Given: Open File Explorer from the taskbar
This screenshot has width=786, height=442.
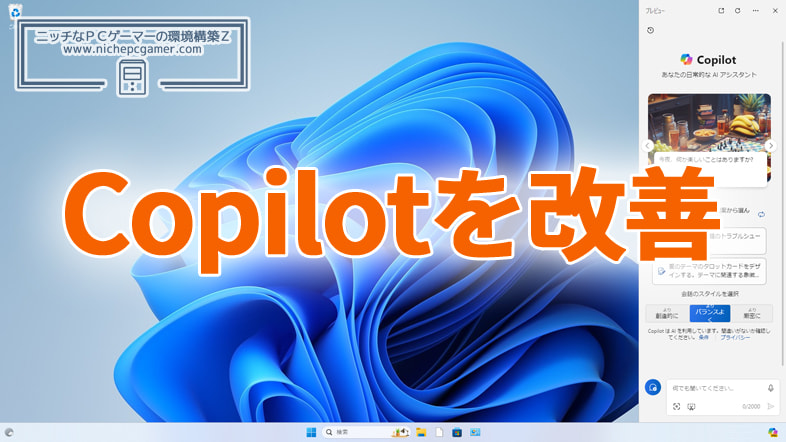Looking at the screenshot, I should pos(421,432).
